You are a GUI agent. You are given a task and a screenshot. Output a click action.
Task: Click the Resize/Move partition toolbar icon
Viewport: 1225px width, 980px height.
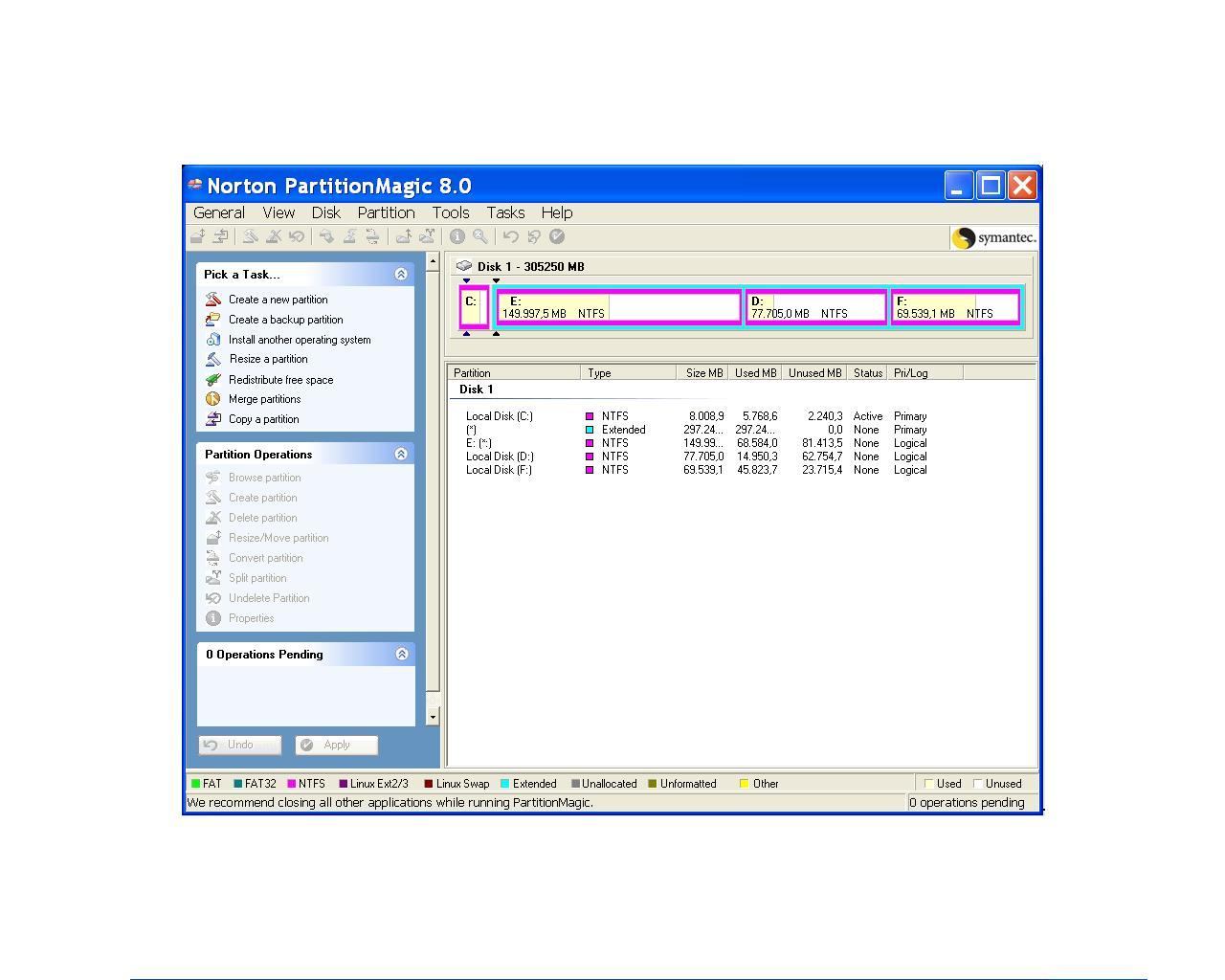197,236
